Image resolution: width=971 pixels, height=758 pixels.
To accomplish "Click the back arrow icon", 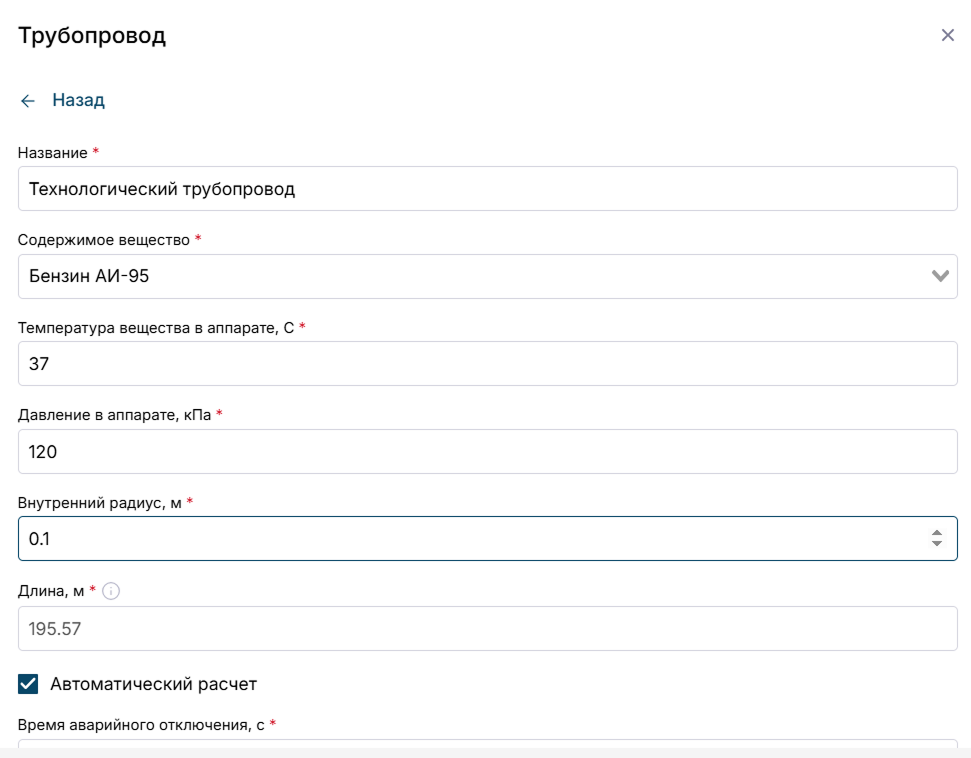I will pyautogui.click(x=28, y=101).
